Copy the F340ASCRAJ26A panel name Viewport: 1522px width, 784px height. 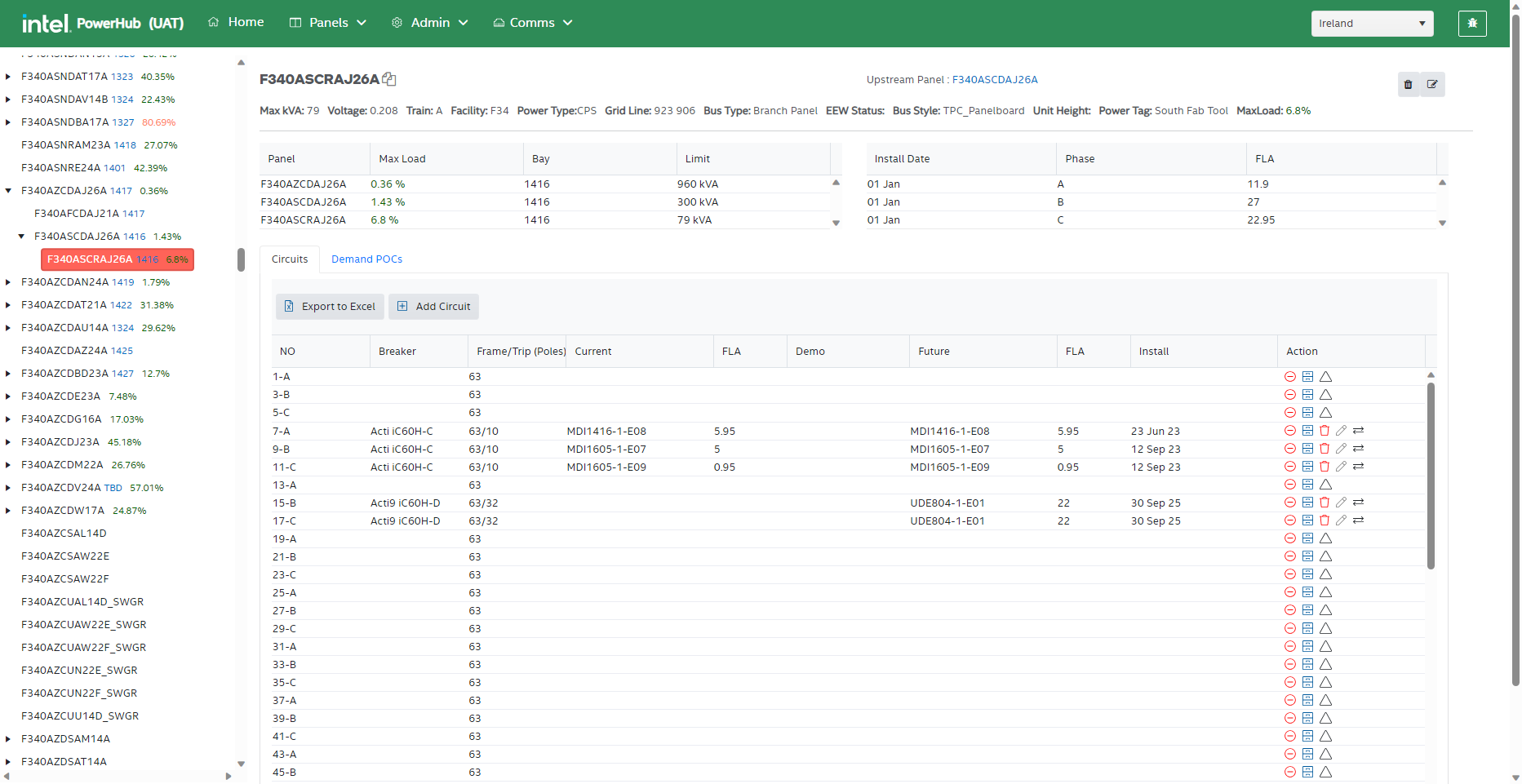point(389,79)
